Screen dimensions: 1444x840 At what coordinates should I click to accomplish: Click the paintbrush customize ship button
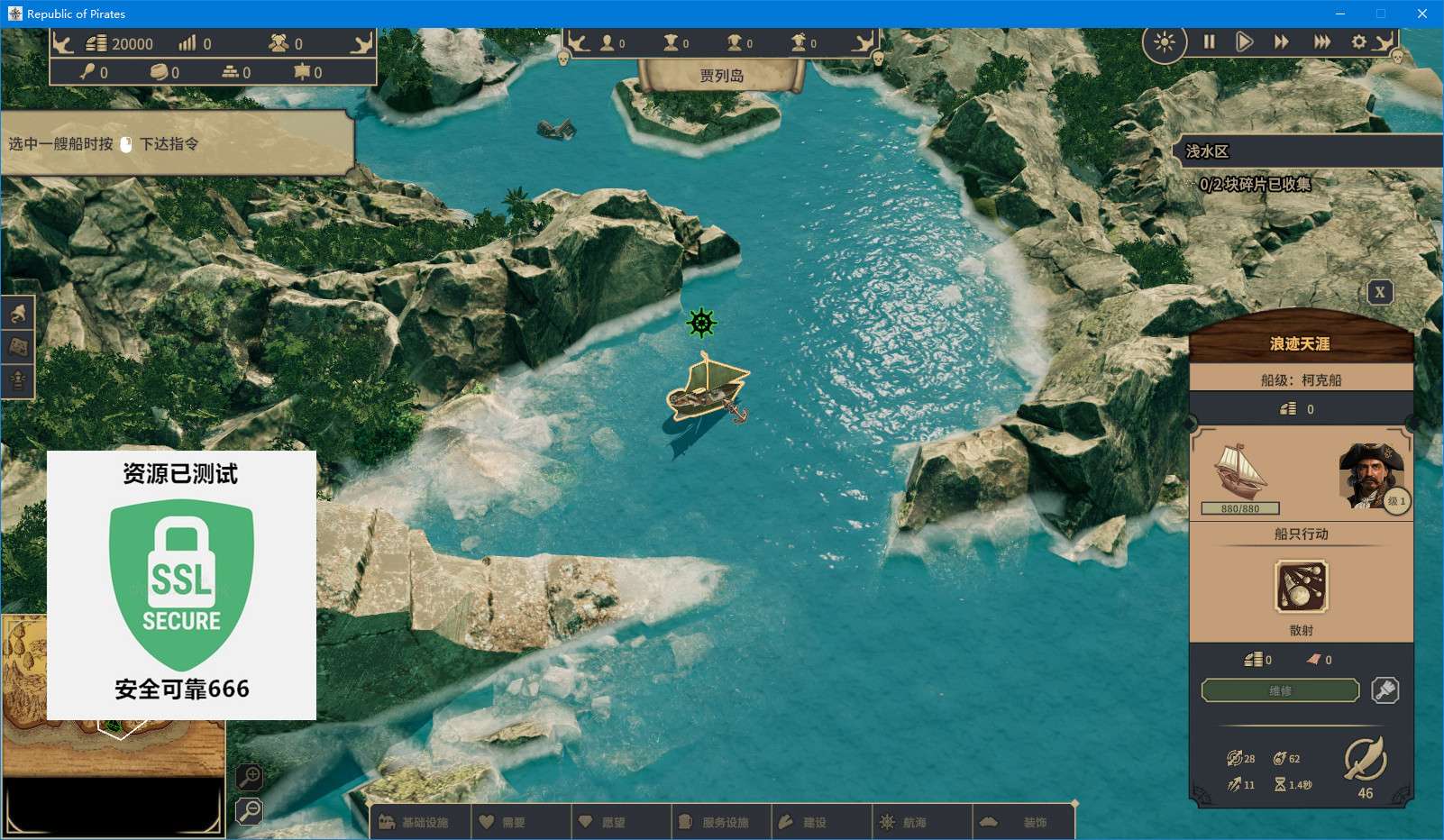coord(1385,690)
